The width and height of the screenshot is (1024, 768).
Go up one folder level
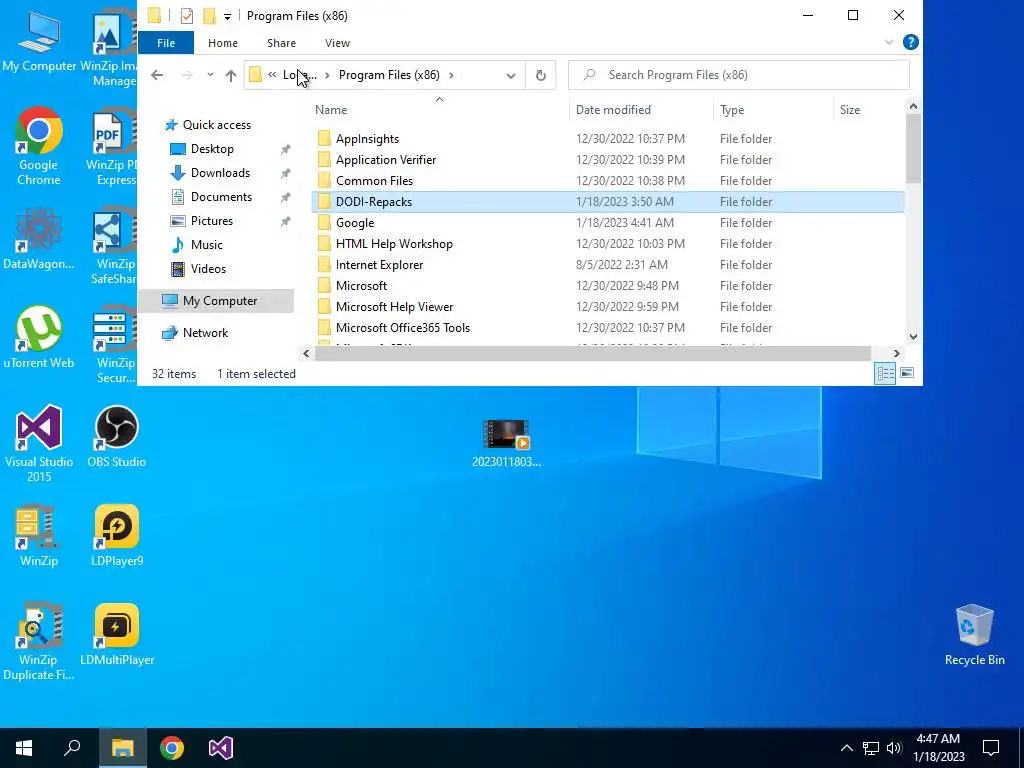click(x=231, y=75)
